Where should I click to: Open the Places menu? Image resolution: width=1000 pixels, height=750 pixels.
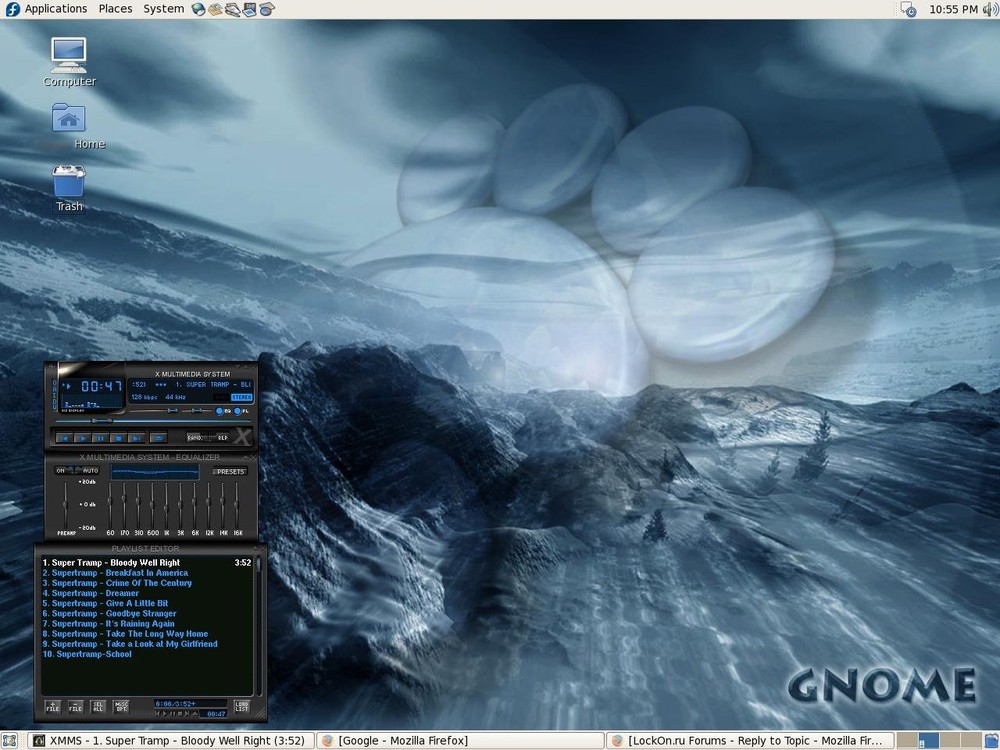coord(115,9)
